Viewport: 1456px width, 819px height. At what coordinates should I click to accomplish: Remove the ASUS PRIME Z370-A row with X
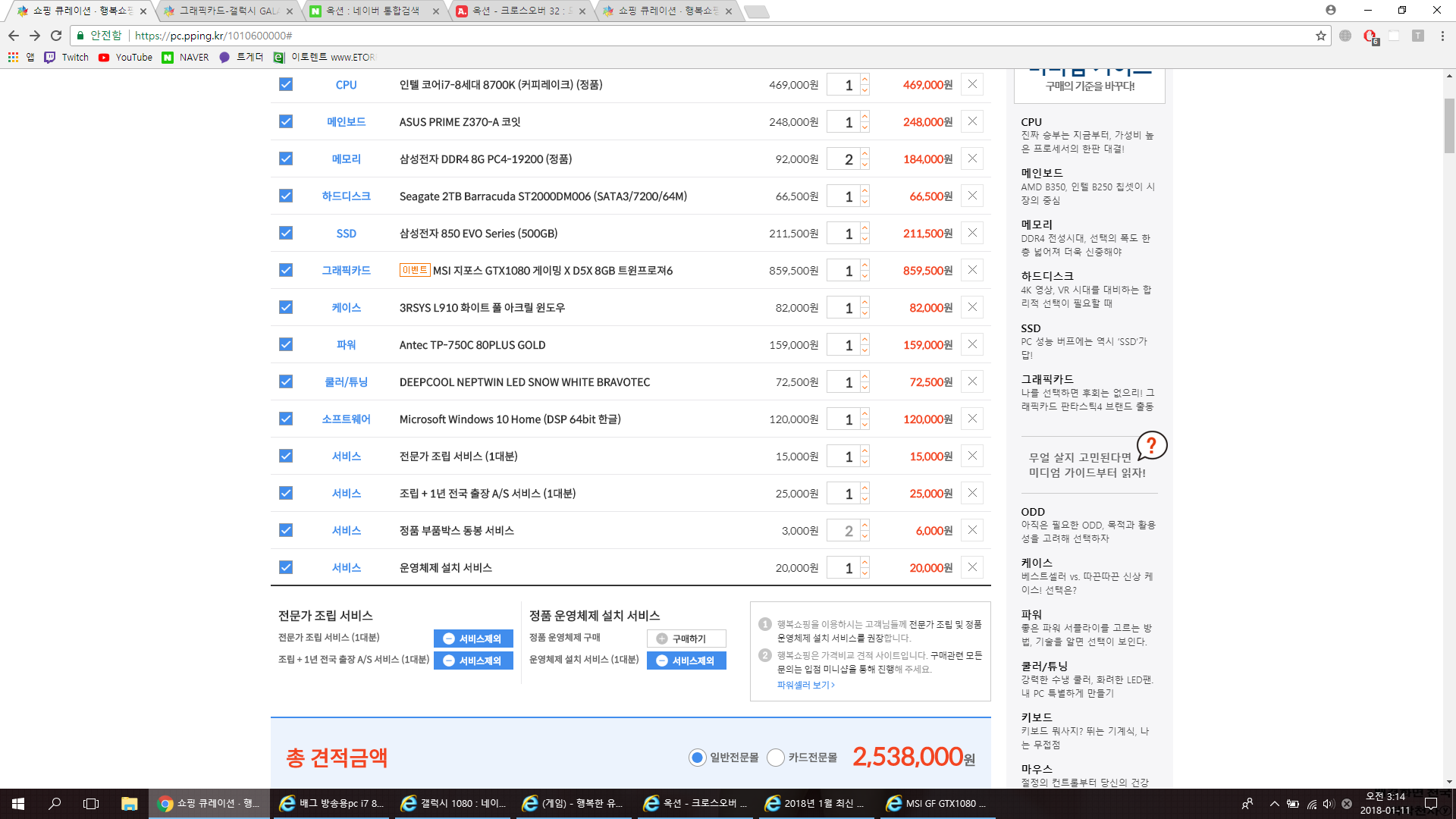click(x=972, y=121)
